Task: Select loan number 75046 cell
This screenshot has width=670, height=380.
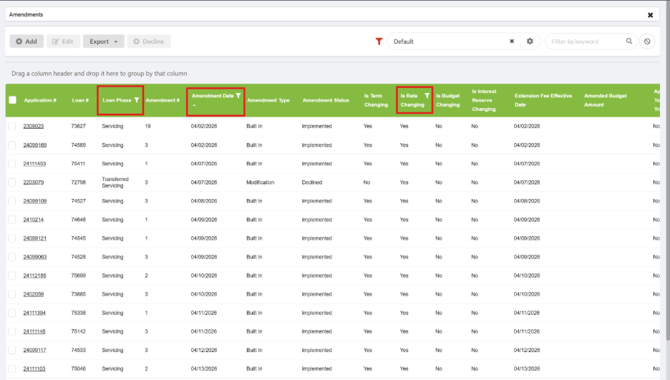Action: (x=78, y=368)
